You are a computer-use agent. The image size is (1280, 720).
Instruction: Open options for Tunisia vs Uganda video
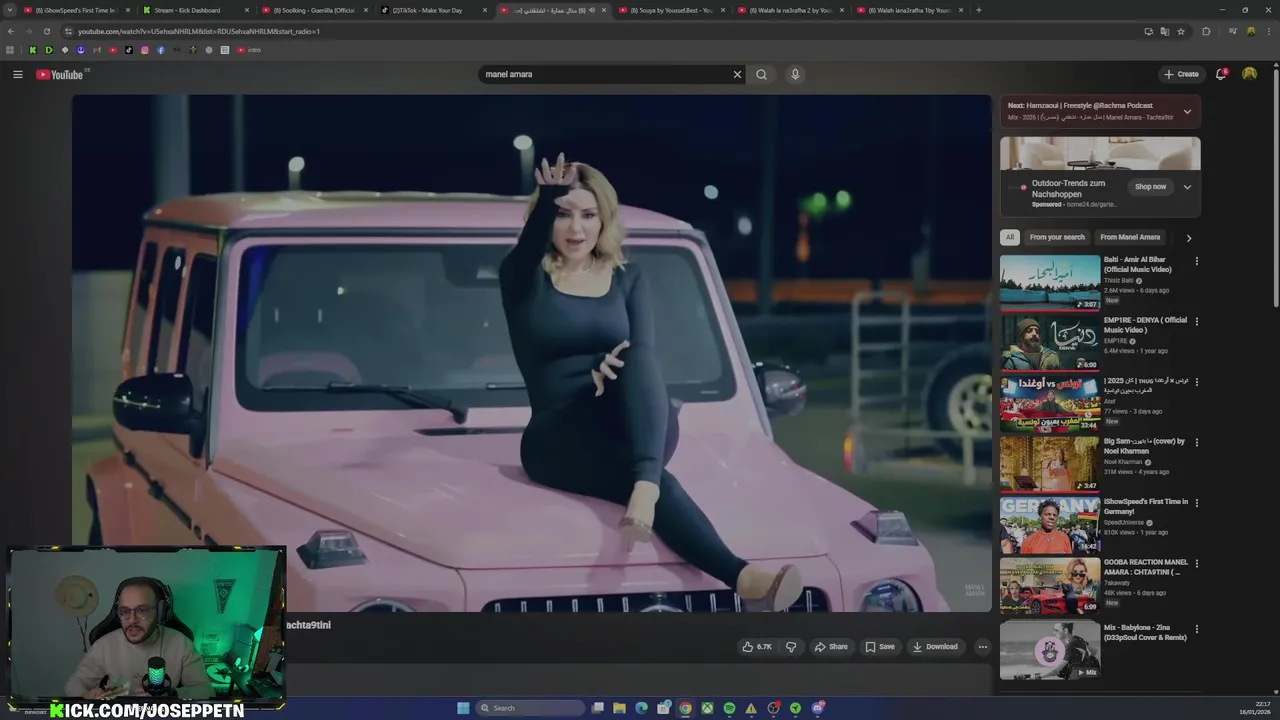(x=1196, y=382)
